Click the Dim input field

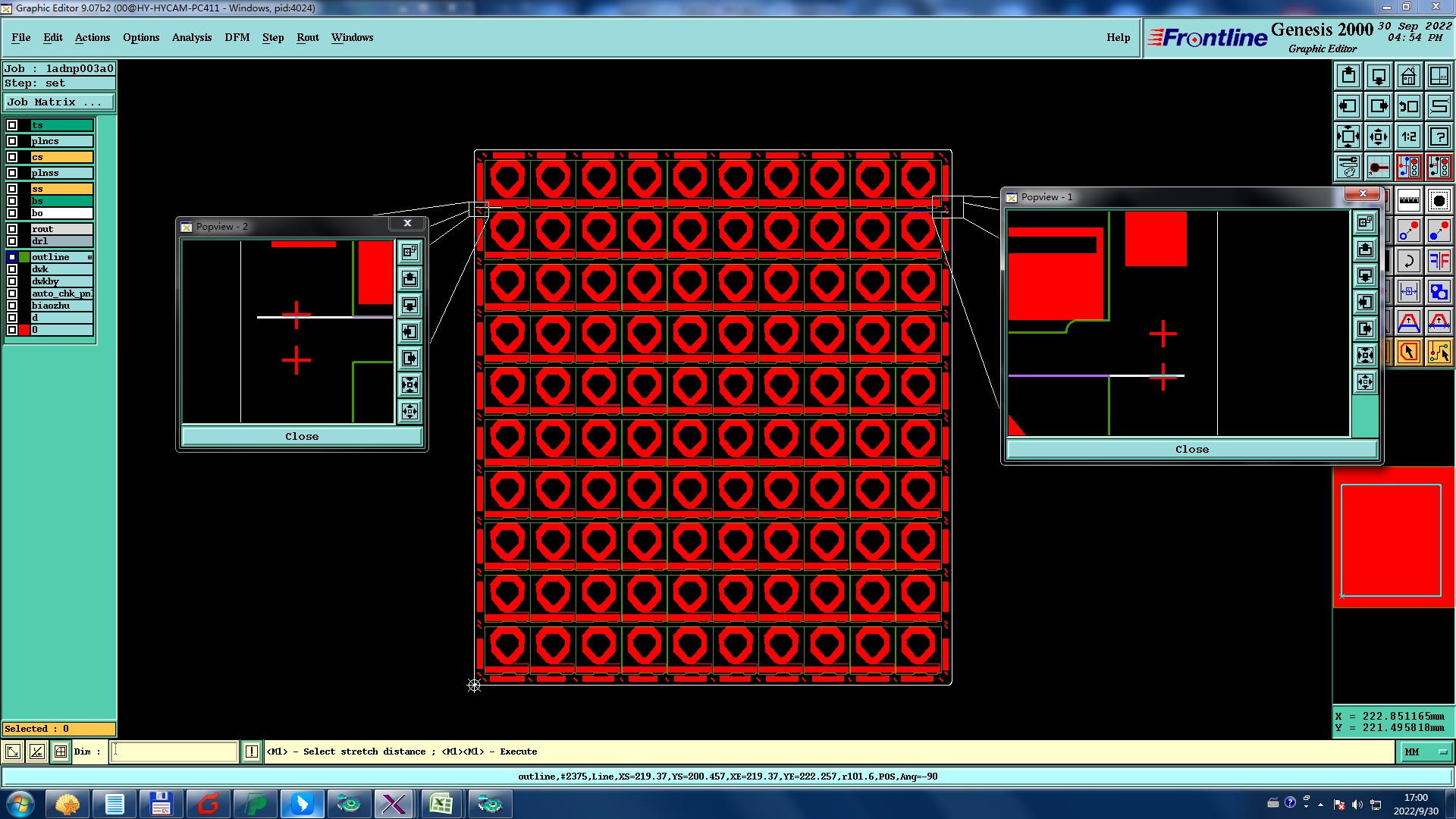tap(174, 752)
